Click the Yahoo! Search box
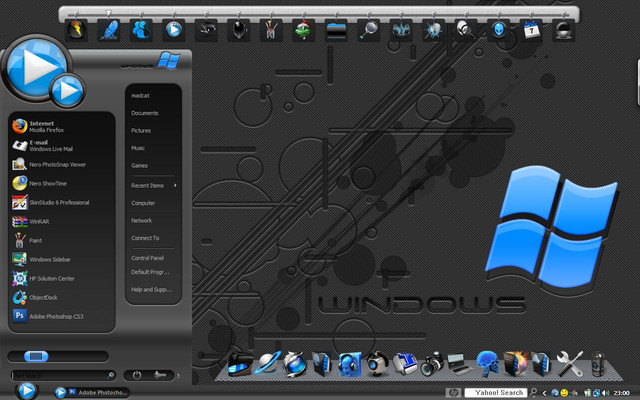 point(495,393)
